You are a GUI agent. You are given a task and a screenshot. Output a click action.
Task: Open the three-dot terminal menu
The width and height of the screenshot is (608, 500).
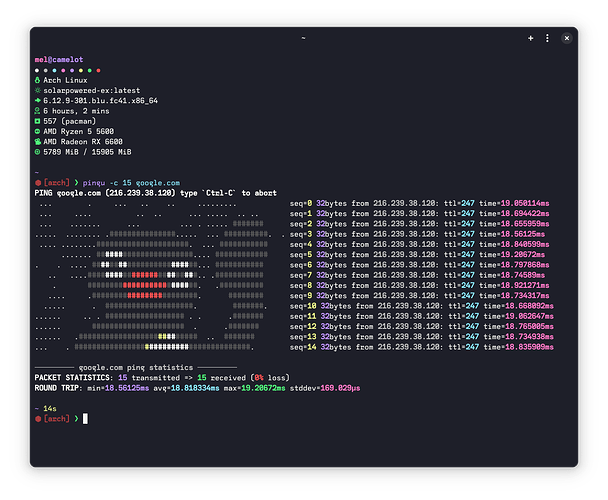(547, 37)
